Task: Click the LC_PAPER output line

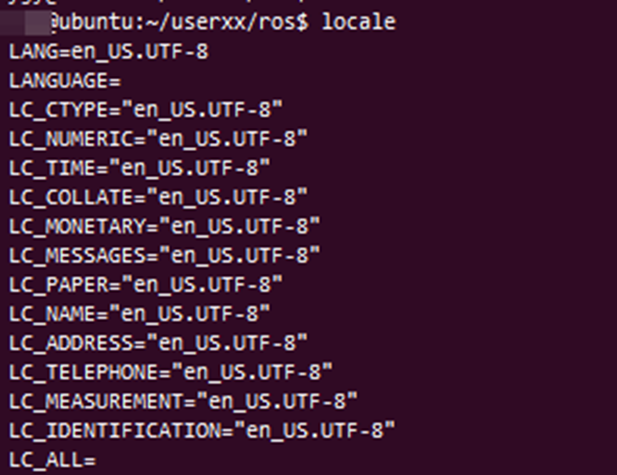Action: pyautogui.click(x=146, y=285)
